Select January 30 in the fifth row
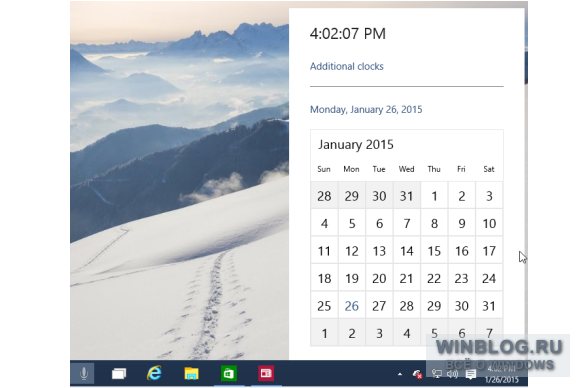Viewport: 580px width, 388px height. [462, 306]
